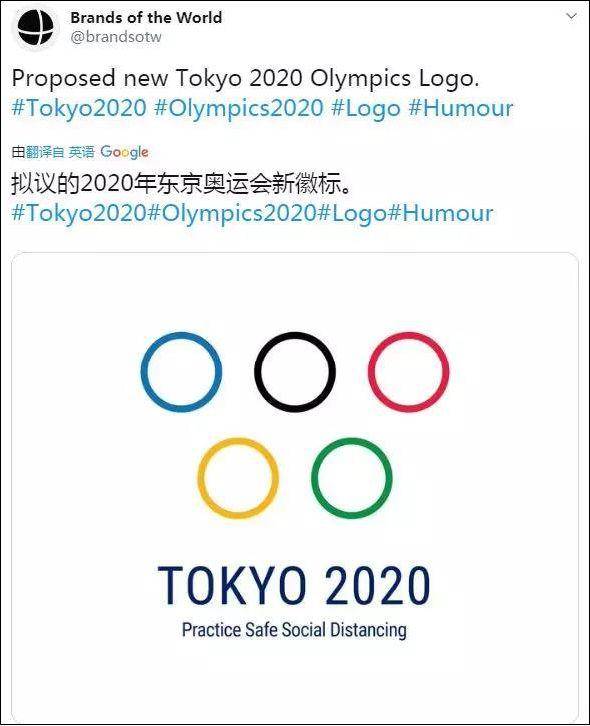Image resolution: width=590 pixels, height=726 pixels.
Task: Open #Humour hashtag in the translated text
Action: [439, 213]
